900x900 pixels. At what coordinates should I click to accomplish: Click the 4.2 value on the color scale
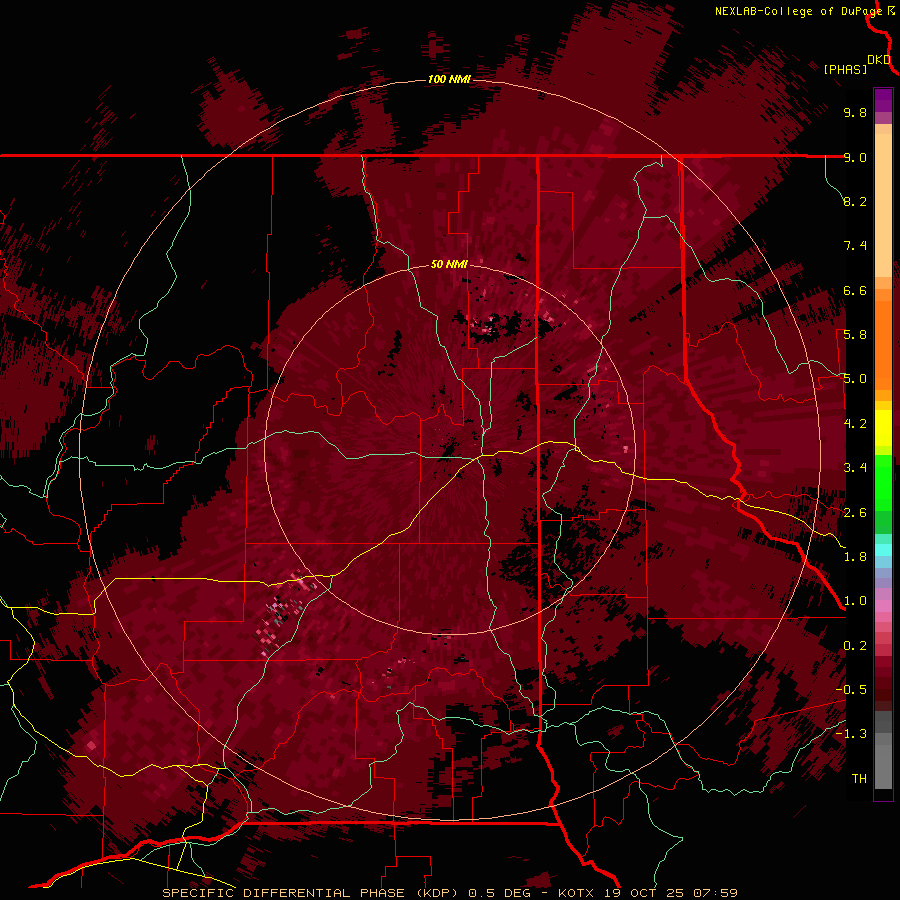tap(855, 424)
